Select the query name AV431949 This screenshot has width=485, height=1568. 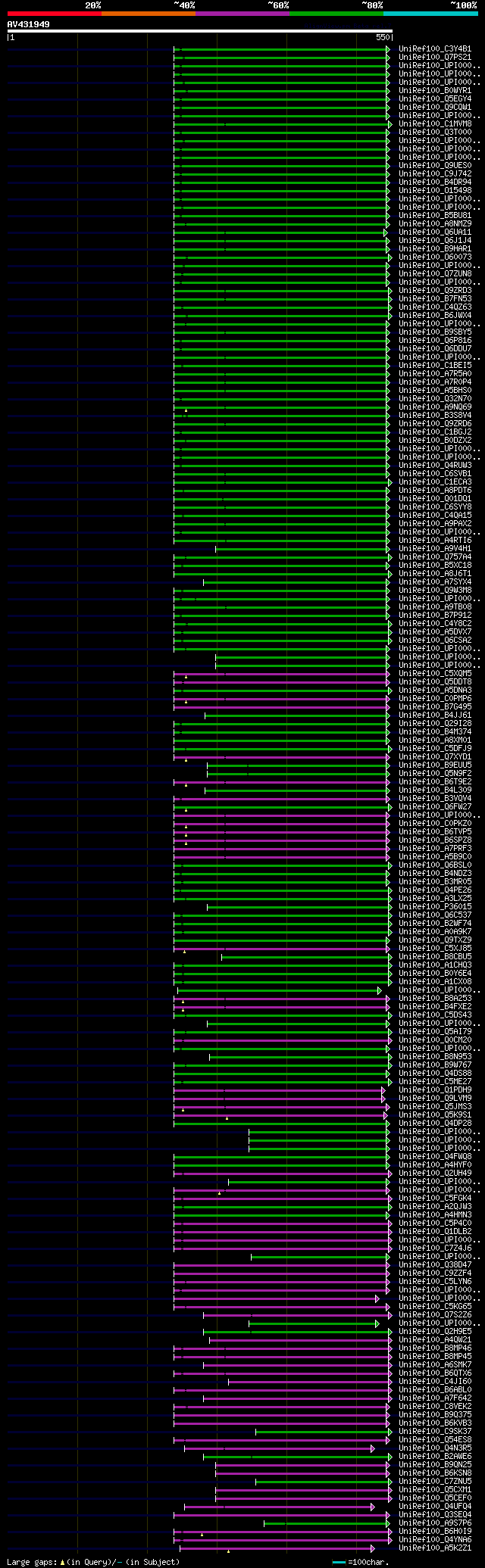click(29, 24)
